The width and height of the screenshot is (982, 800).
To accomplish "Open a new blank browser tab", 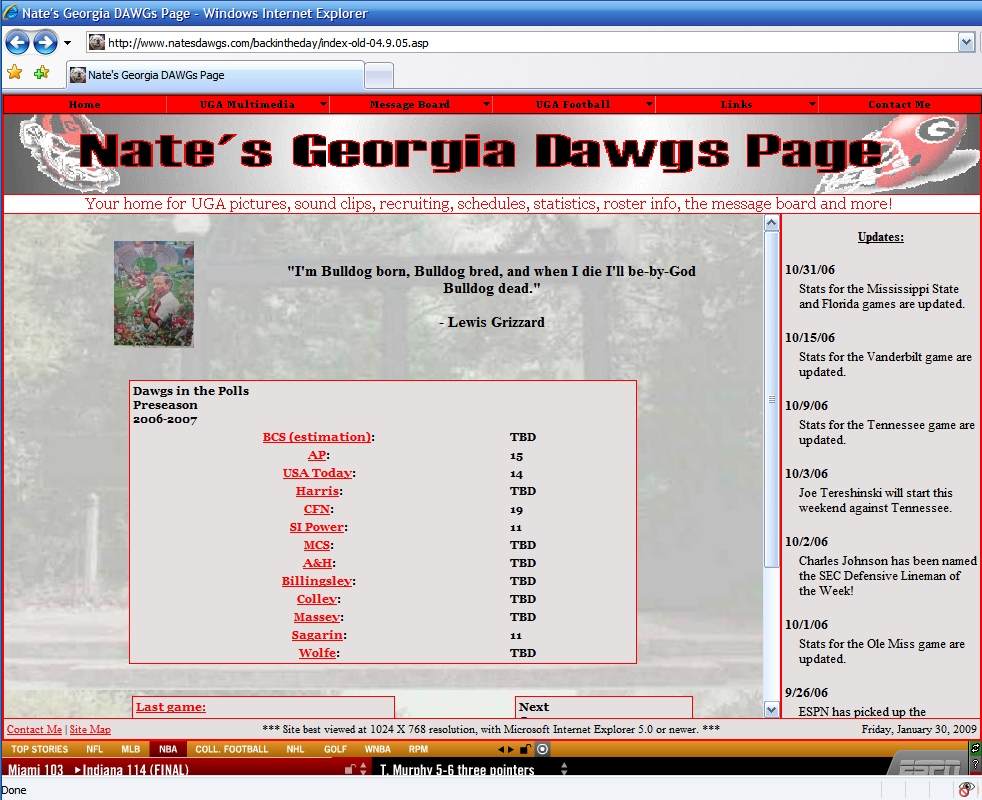I will point(379,76).
